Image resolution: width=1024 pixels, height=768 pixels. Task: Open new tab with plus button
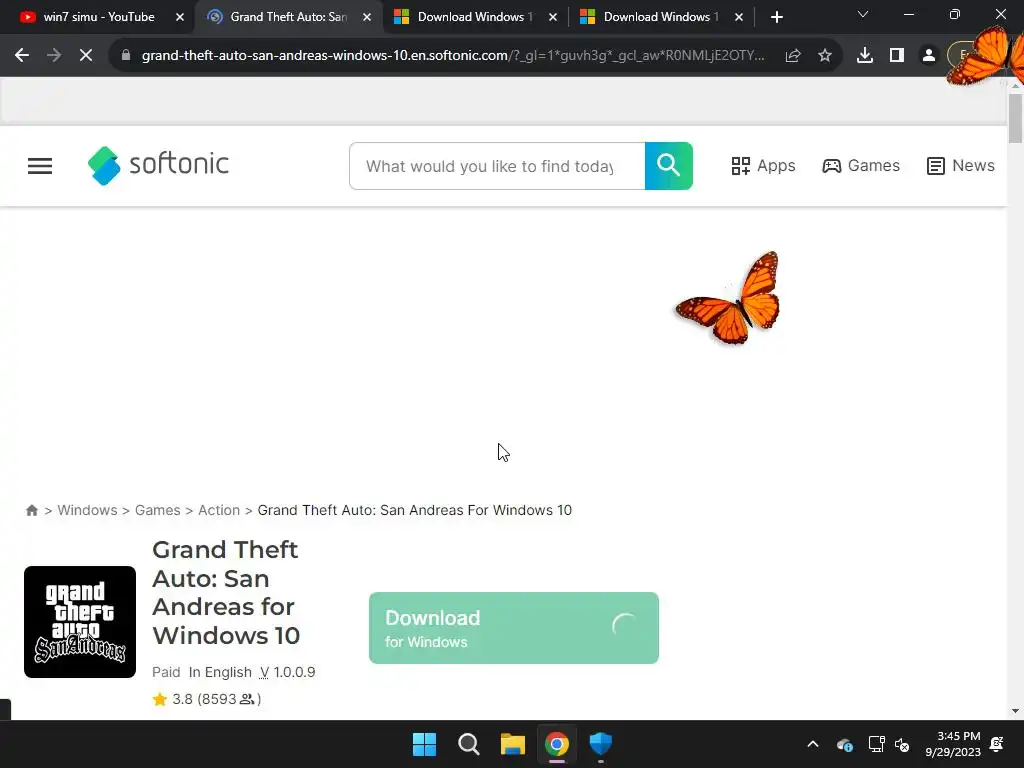click(776, 17)
